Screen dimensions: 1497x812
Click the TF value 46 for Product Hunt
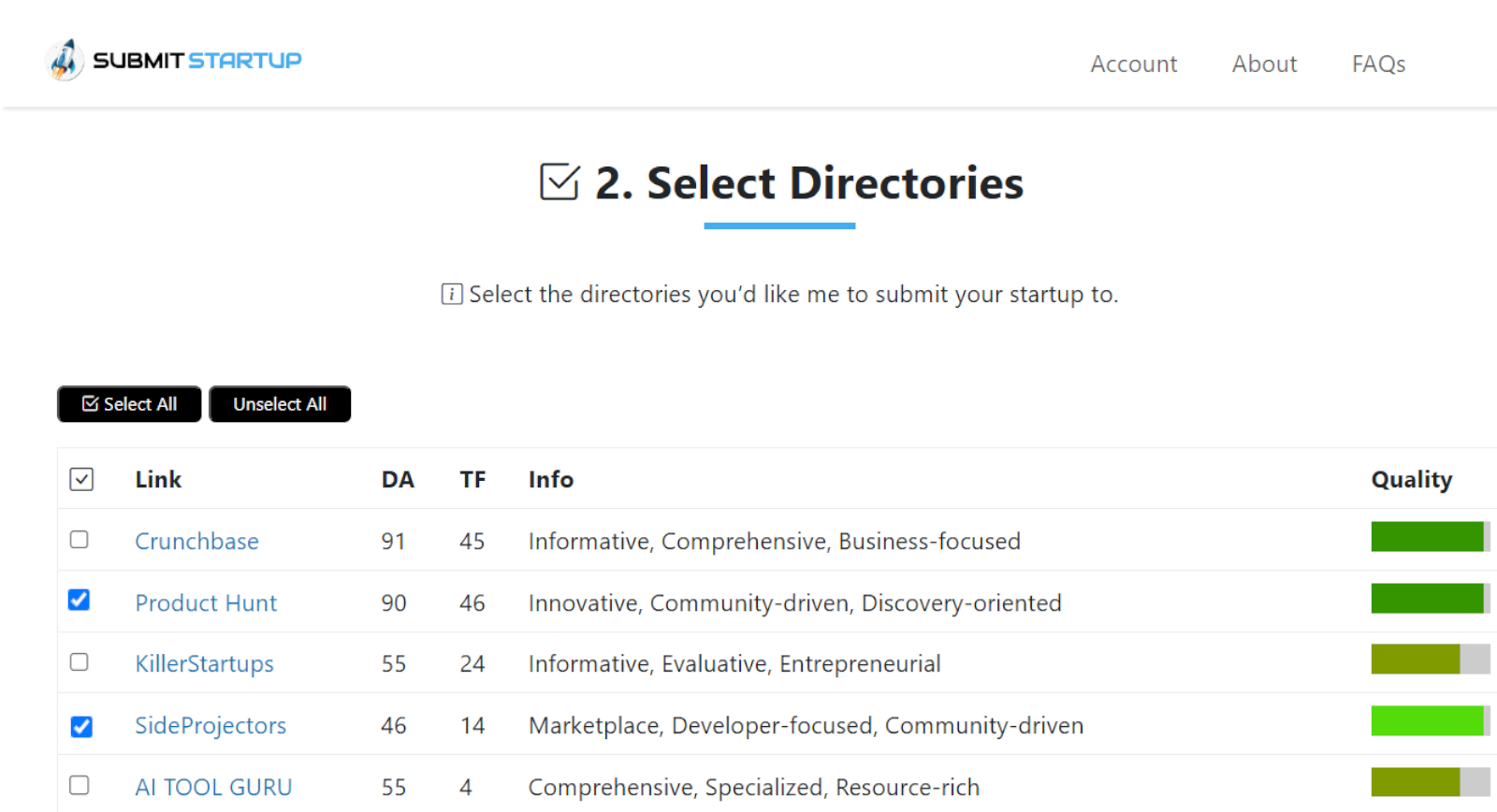(x=472, y=602)
